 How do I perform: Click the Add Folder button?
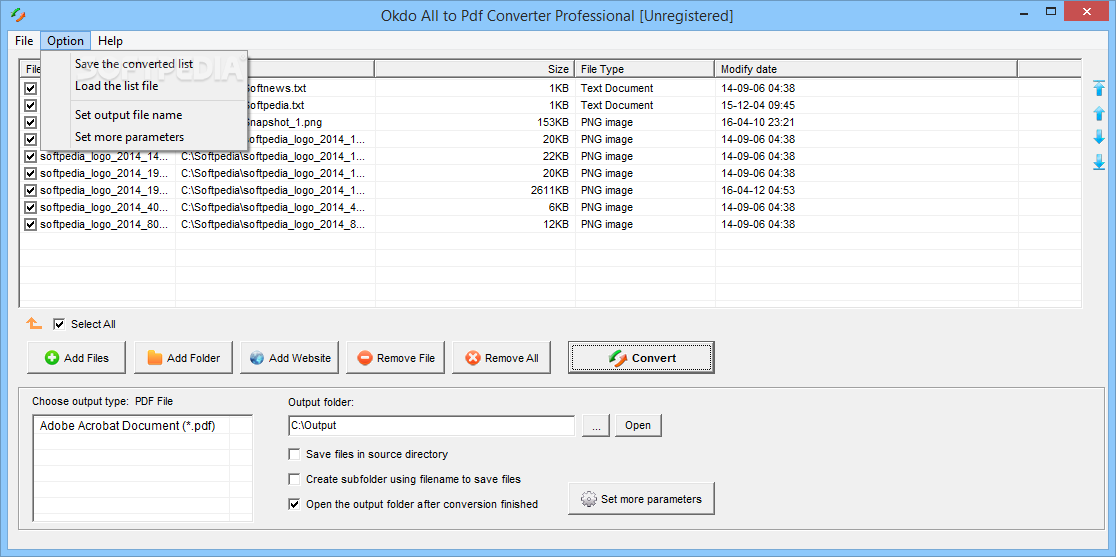coord(183,358)
